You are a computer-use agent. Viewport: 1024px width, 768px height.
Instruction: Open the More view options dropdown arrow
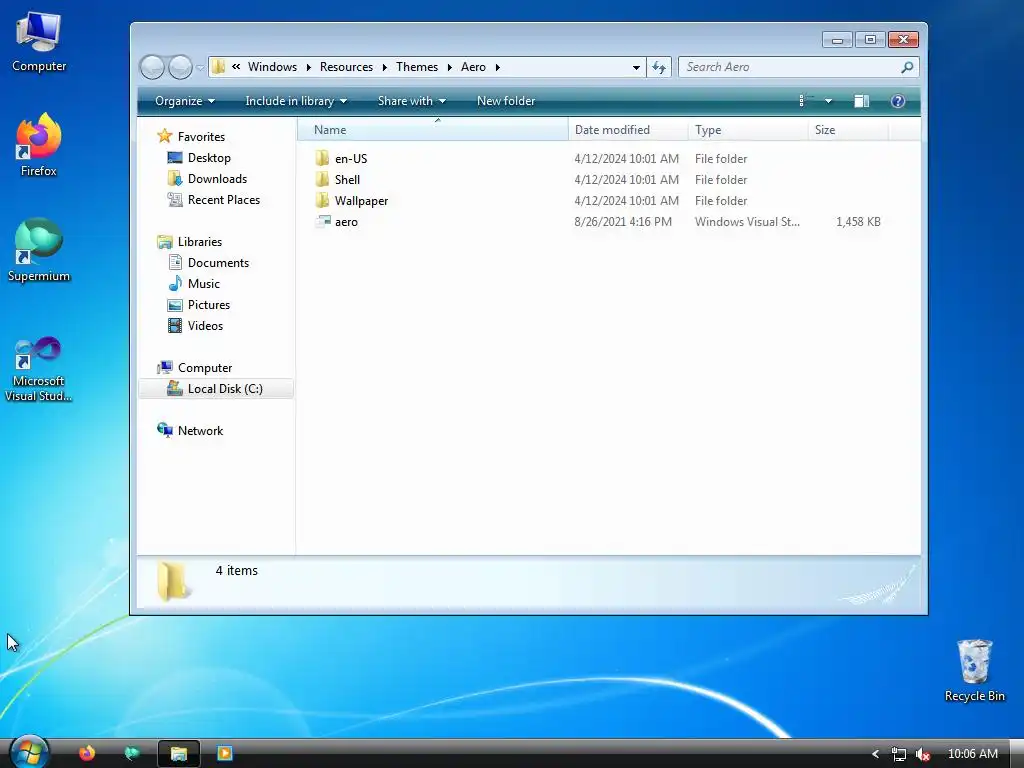[x=828, y=101]
